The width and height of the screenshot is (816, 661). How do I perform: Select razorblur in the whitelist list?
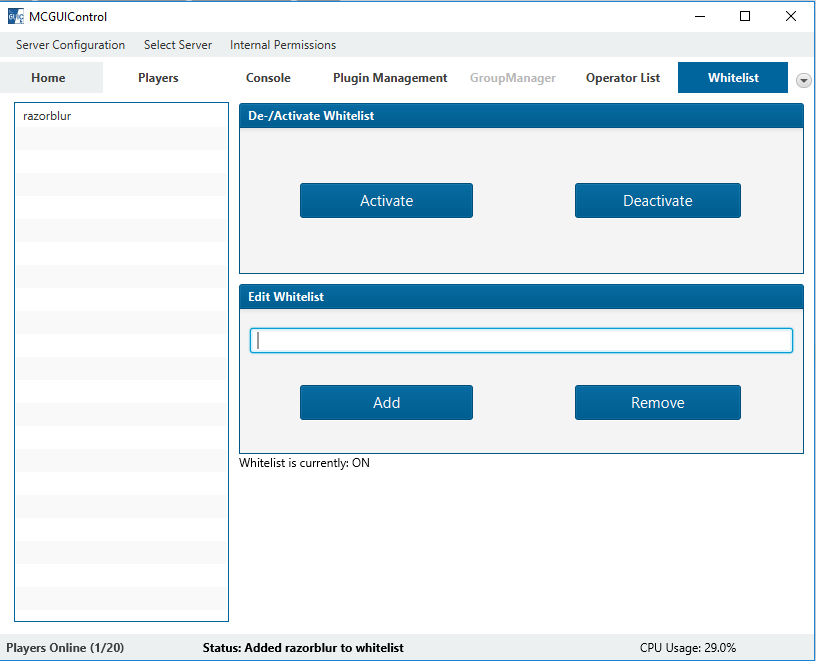pyautogui.click(x=47, y=116)
